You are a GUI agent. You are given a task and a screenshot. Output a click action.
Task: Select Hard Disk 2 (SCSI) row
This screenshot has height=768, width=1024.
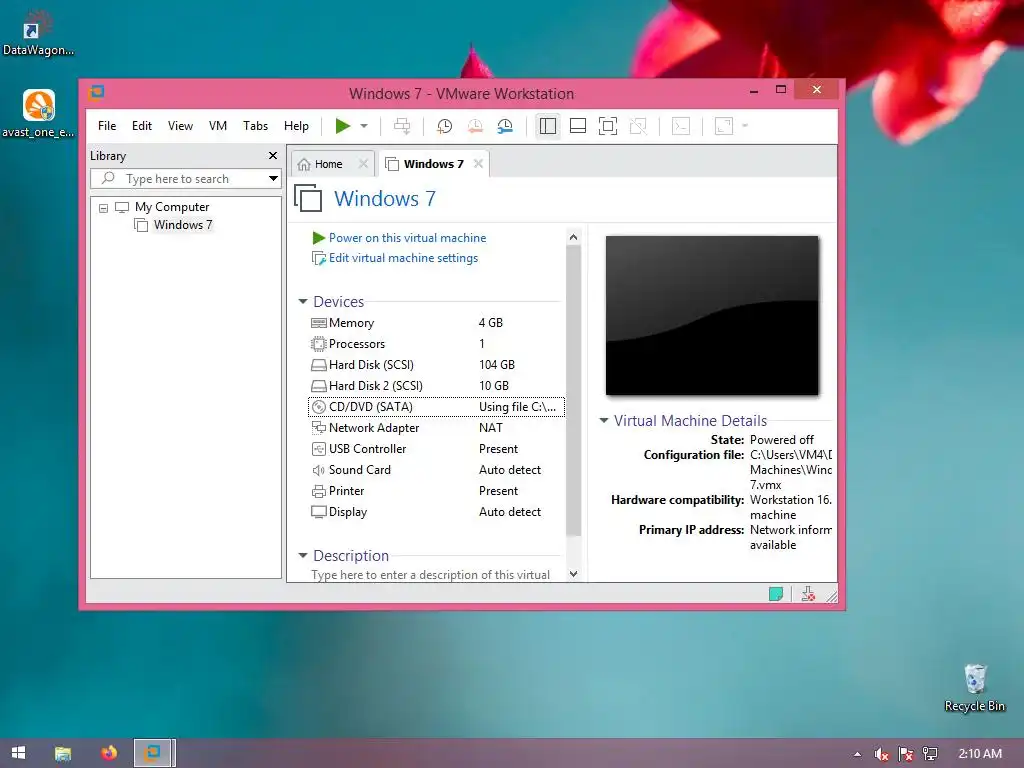pos(436,385)
